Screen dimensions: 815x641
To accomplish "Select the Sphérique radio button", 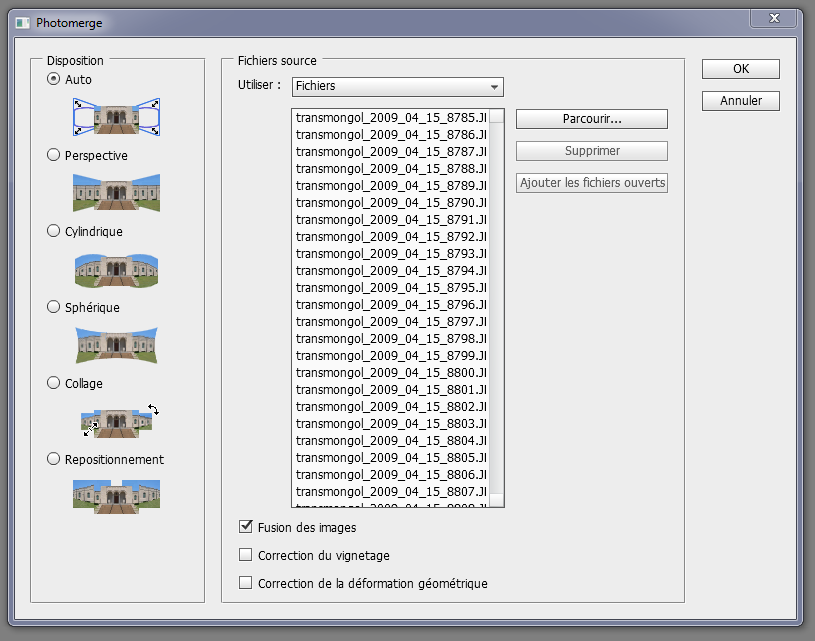I will click(x=54, y=307).
